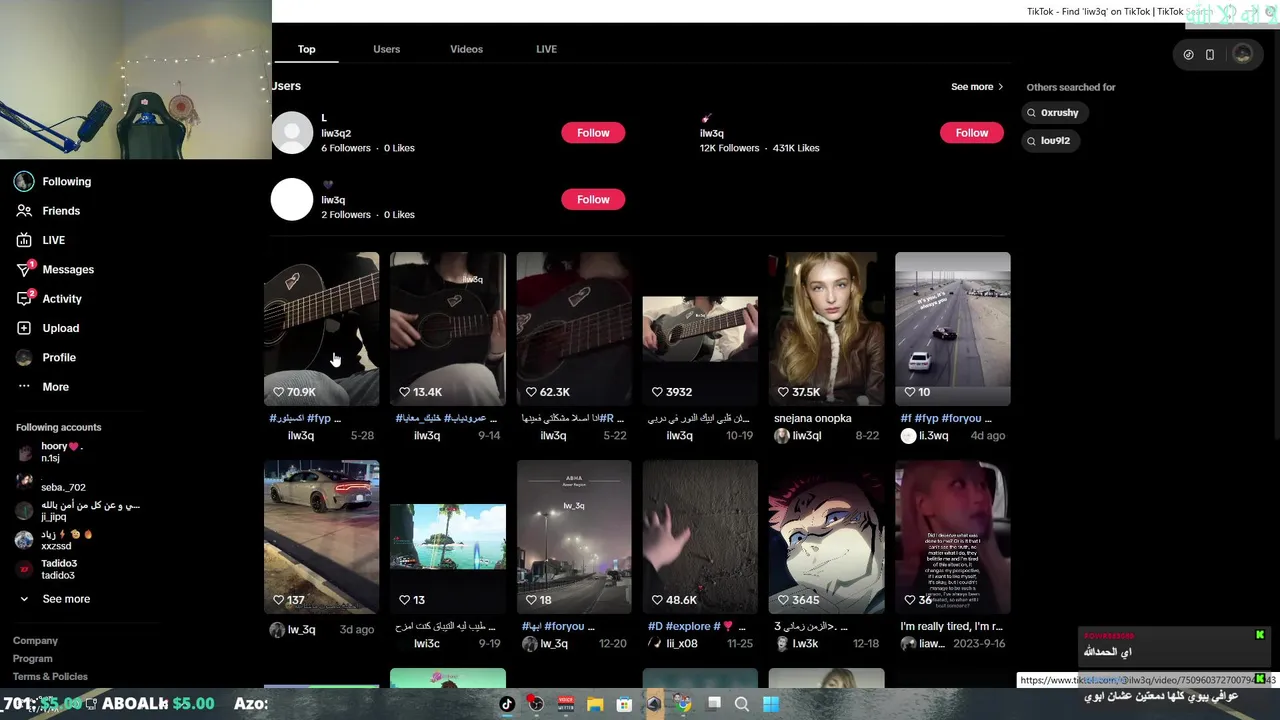This screenshot has width=1280, height=720.
Task: Open following account xxzssd
Action: 66,540
